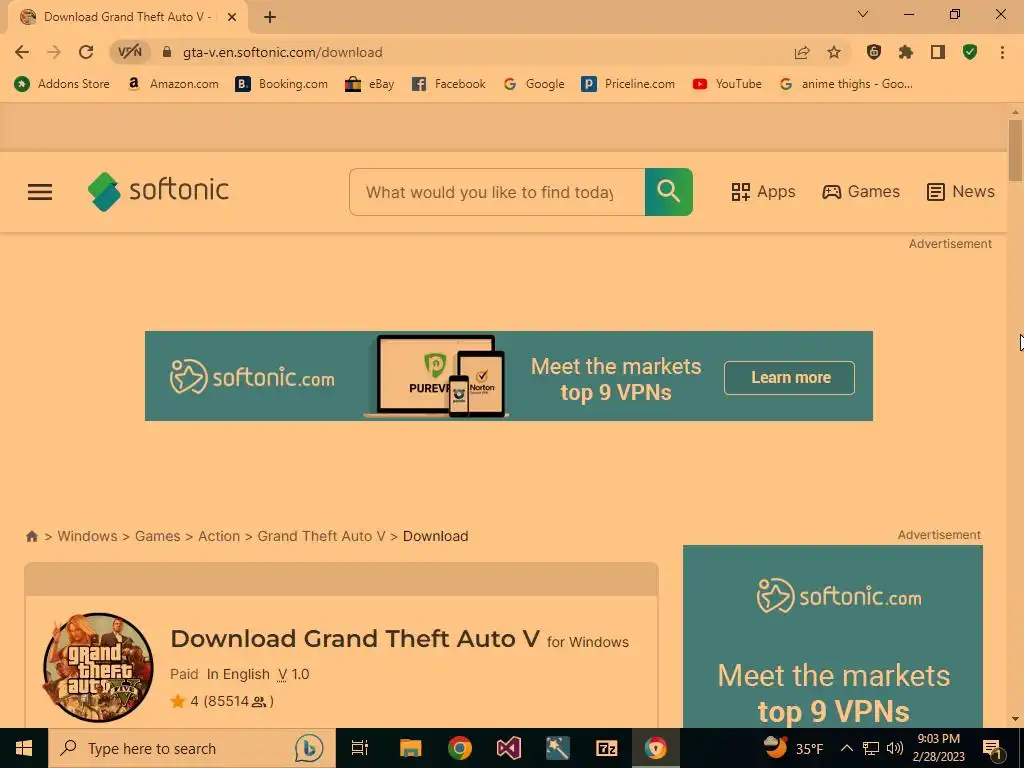Go to Windows breadcrumb link
This screenshot has height=768, width=1024.
click(88, 536)
